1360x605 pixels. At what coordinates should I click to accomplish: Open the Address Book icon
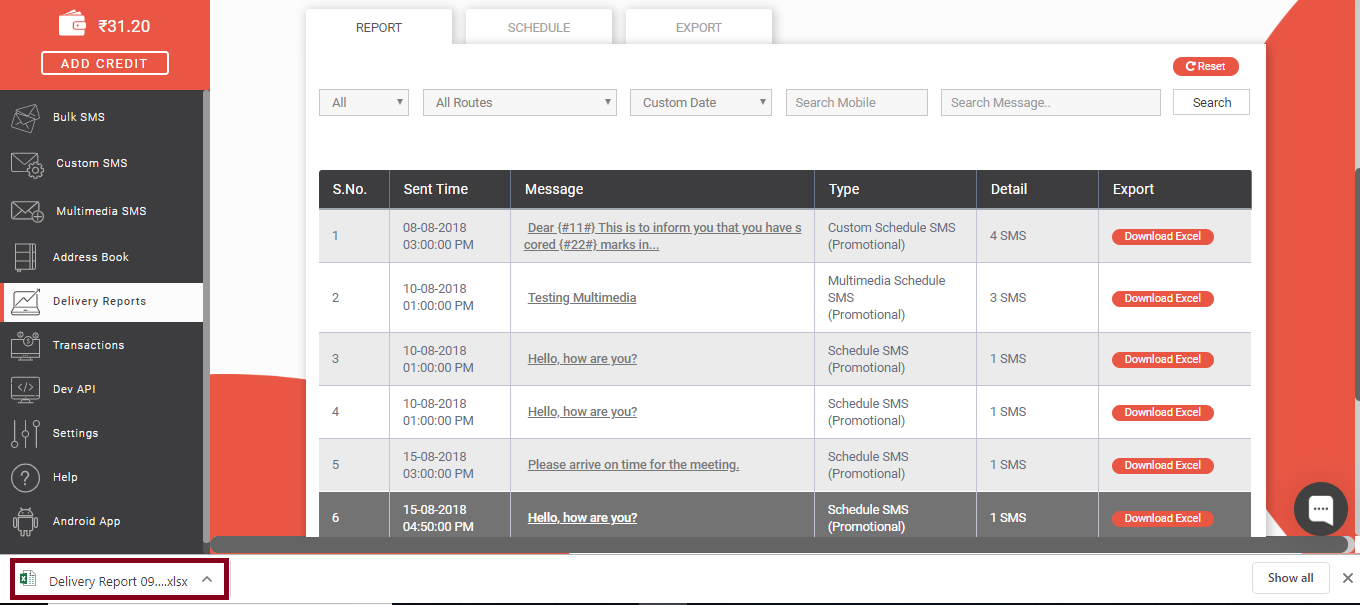[25, 257]
